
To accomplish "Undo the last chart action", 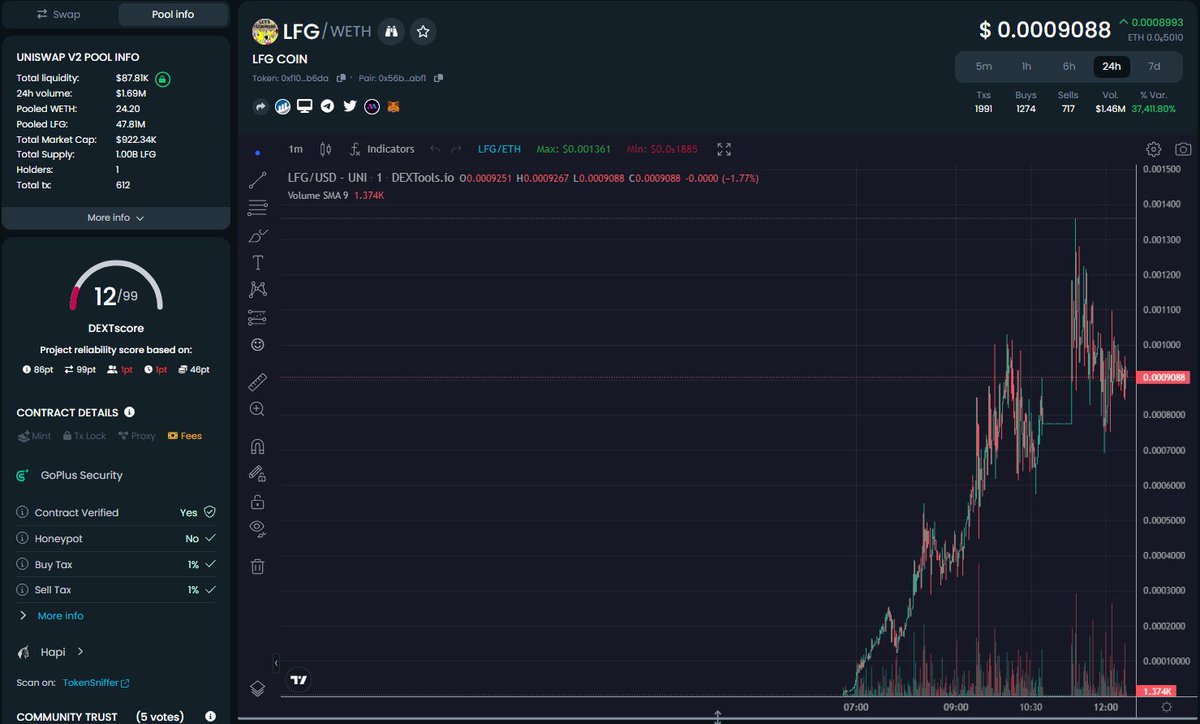I will pyautogui.click(x=435, y=149).
